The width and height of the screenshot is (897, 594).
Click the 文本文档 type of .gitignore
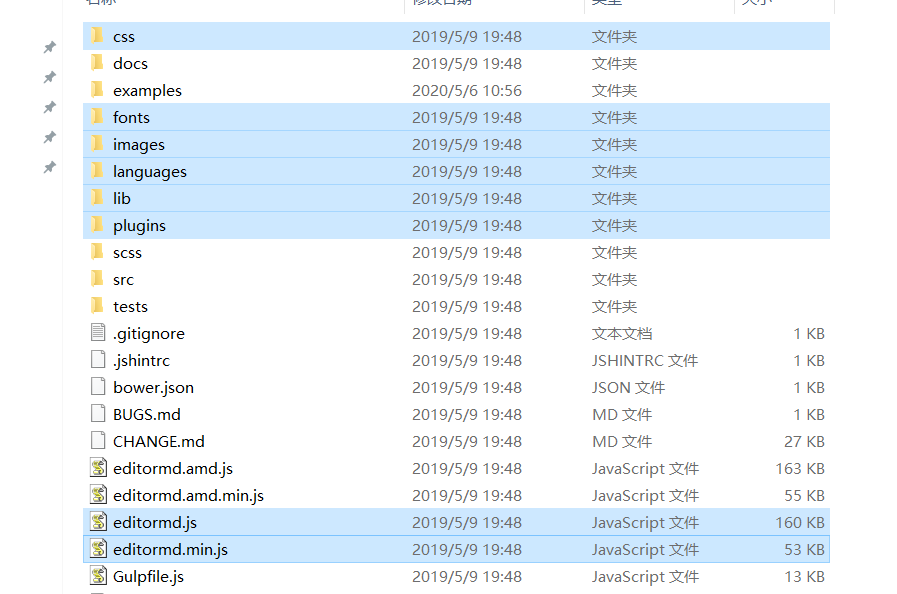[622, 334]
